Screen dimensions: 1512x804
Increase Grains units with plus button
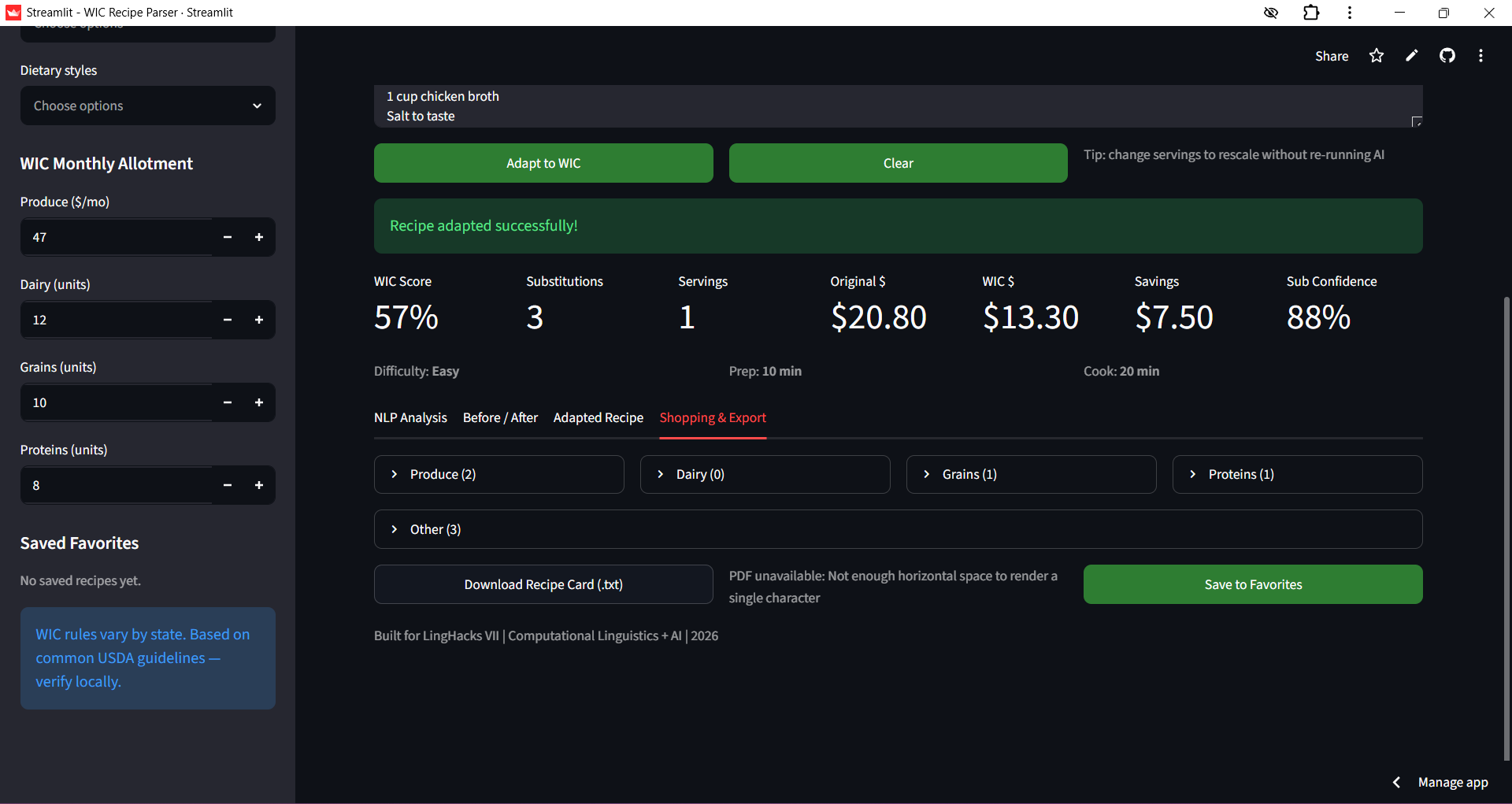coord(259,402)
